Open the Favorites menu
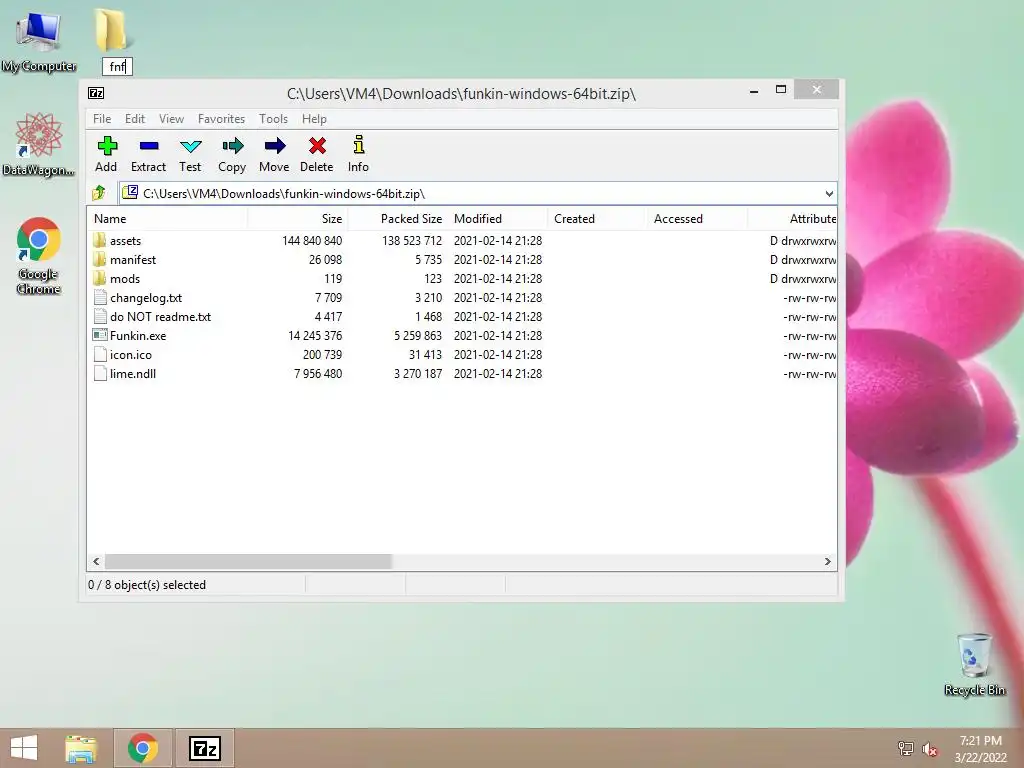 221,119
